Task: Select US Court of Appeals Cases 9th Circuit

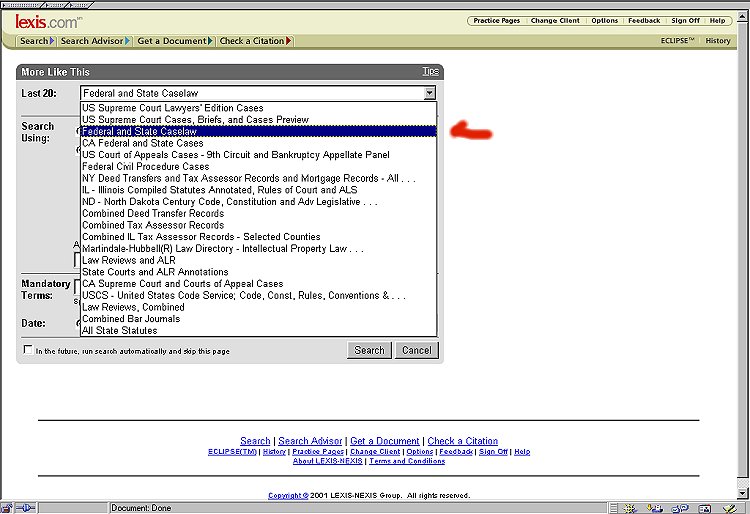Action: click(258, 155)
